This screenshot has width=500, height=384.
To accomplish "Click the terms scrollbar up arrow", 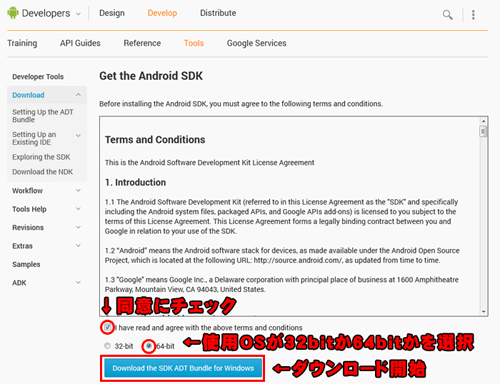I will 483,121.
